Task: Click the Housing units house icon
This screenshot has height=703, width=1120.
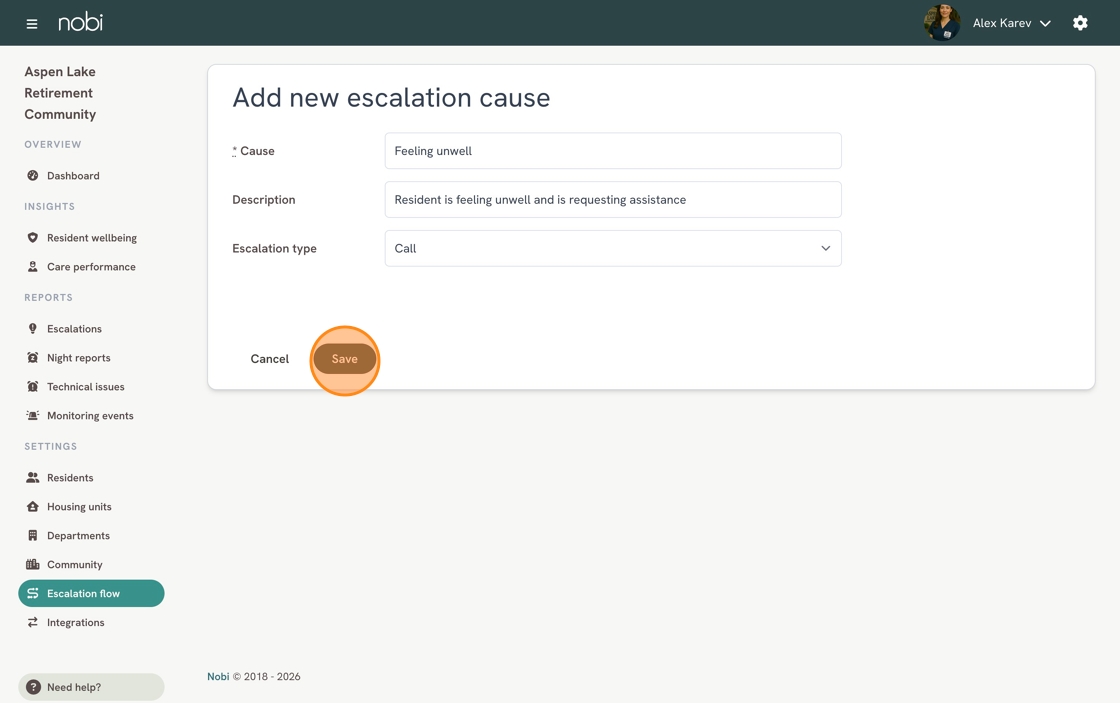Action: click(32, 507)
